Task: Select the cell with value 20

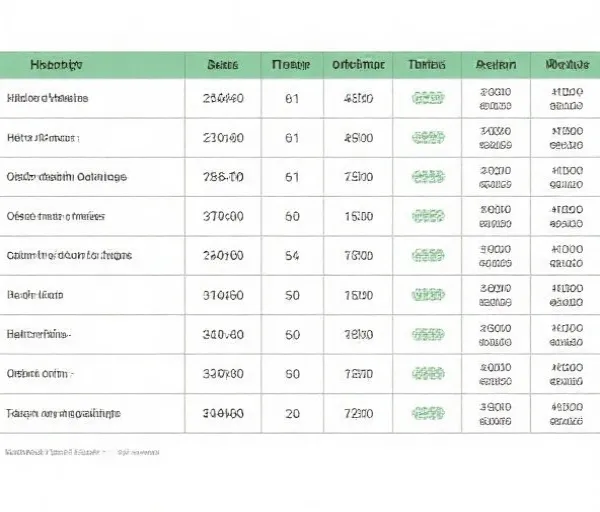Action: point(292,413)
